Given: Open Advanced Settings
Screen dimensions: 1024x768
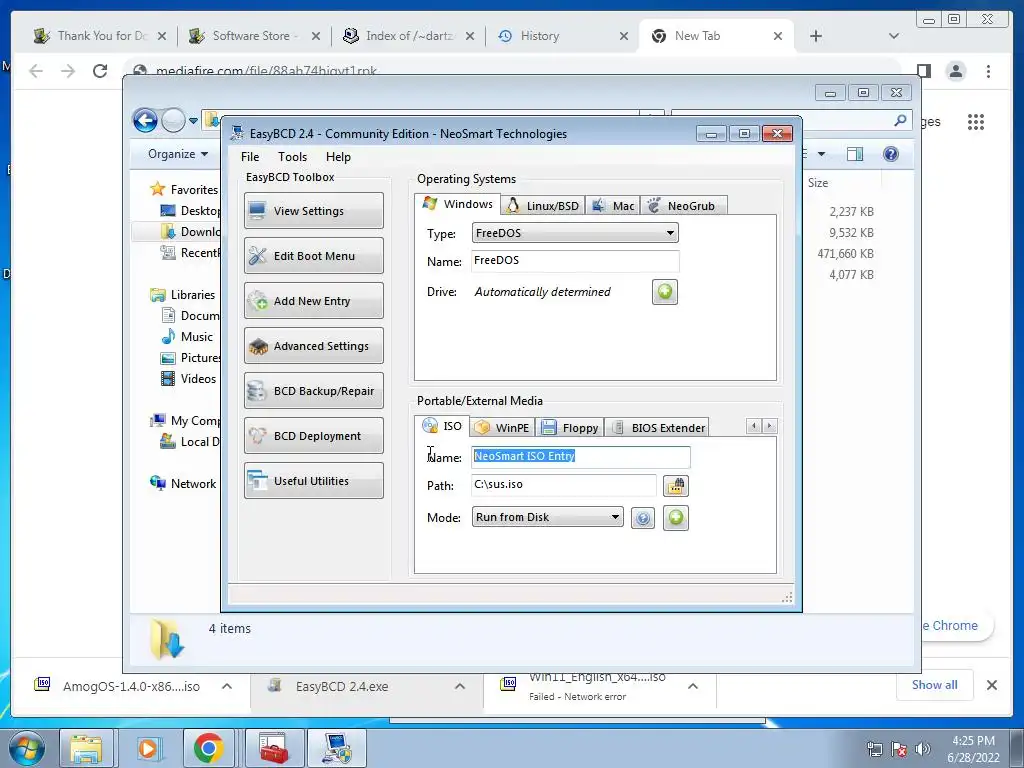Looking at the screenshot, I should coord(313,345).
